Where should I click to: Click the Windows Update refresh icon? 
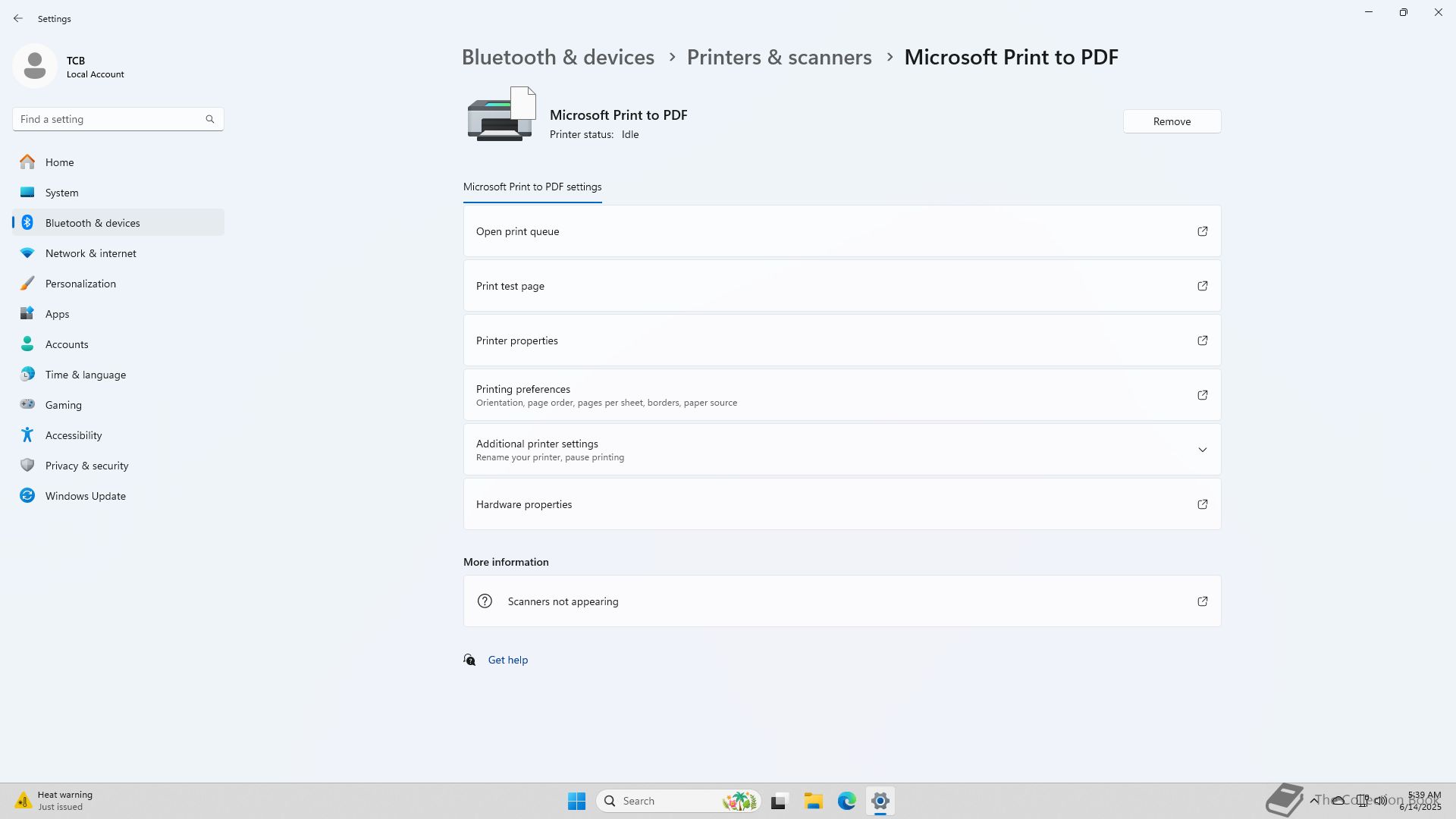tap(27, 495)
